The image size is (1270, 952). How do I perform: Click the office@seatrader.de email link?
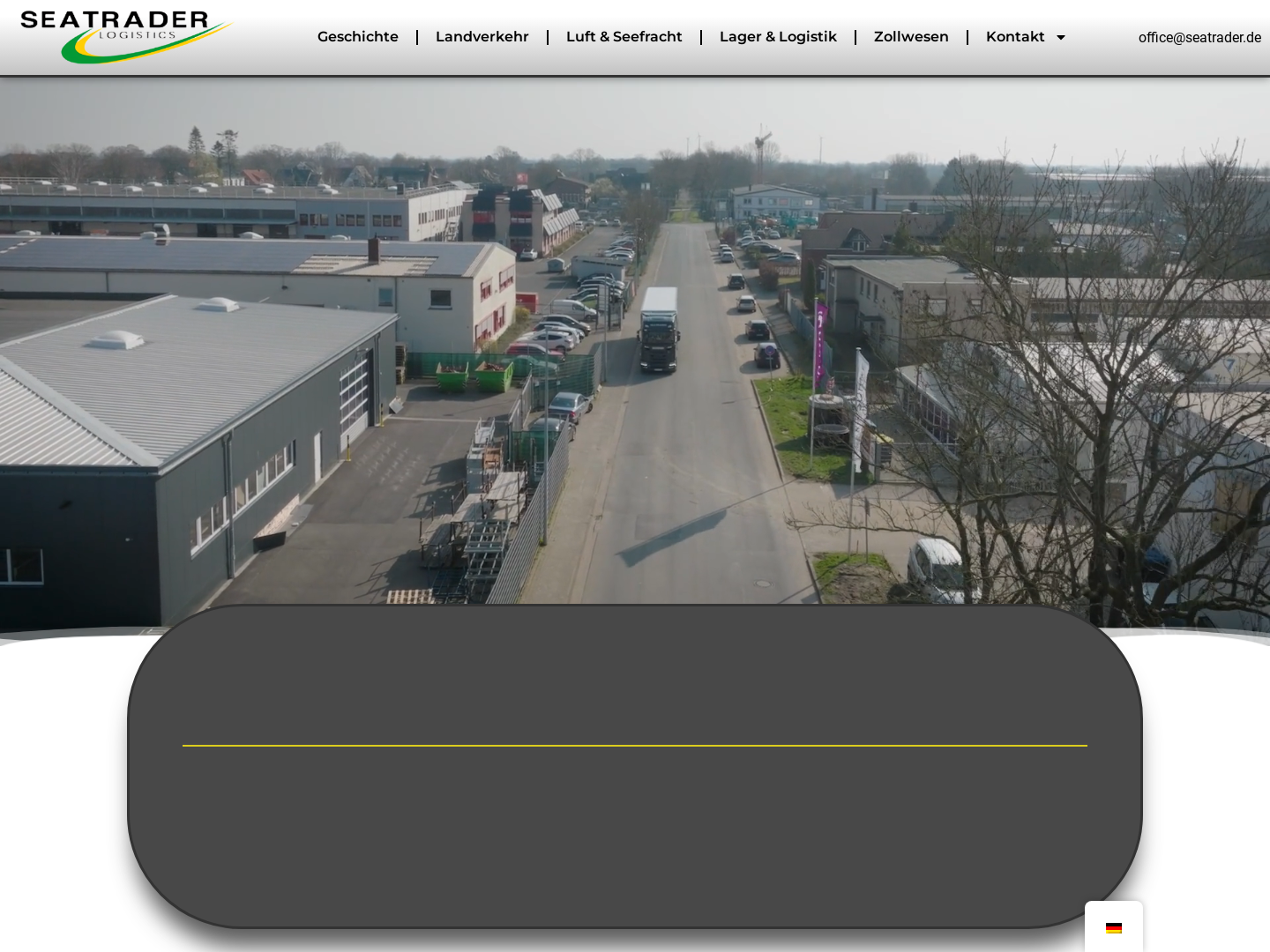[x=1199, y=37]
